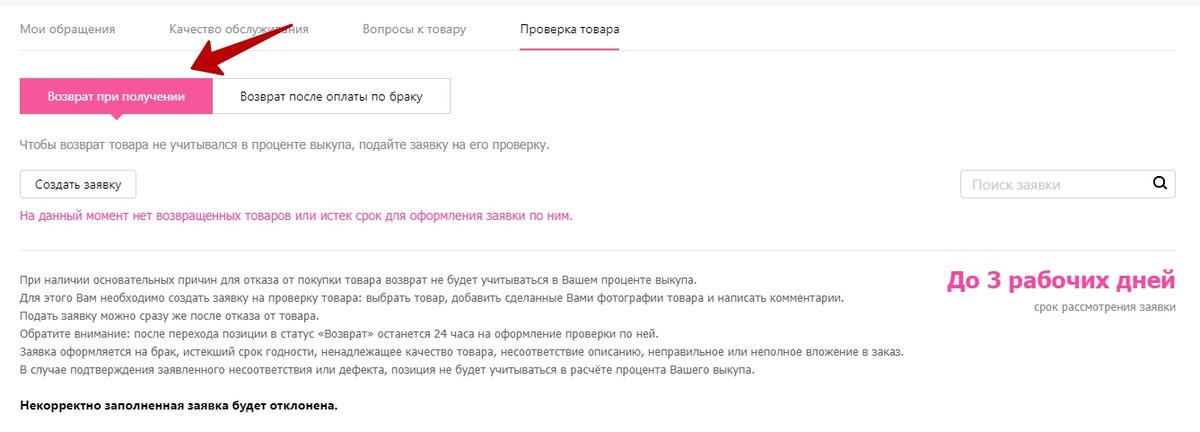Click the срок рассмотрения заявки caption

pyautogui.click(x=1105, y=307)
